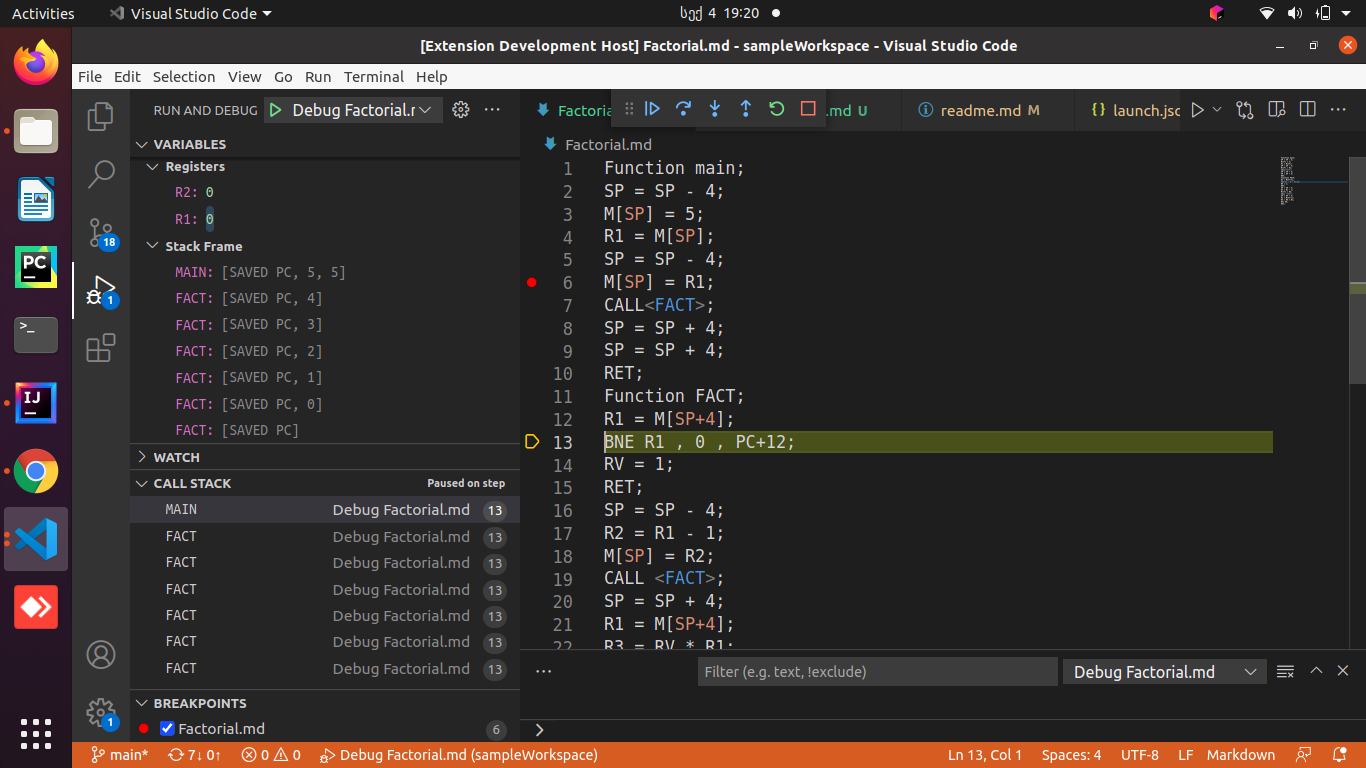Click the debug Step Into button
This screenshot has height=768, width=1366.
[715, 109]
